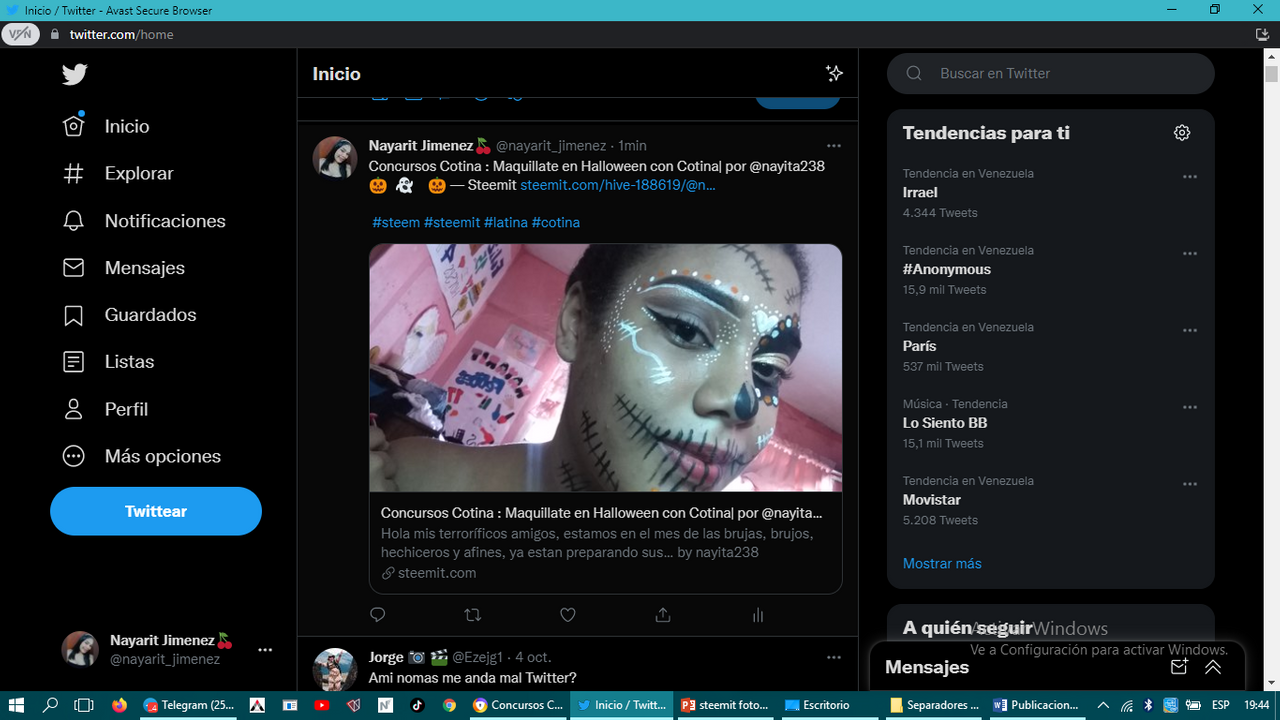1280x720 pixels.
Task: Open Task View on the taskbar
Action: pyautogui.click(x=84, y=705)
